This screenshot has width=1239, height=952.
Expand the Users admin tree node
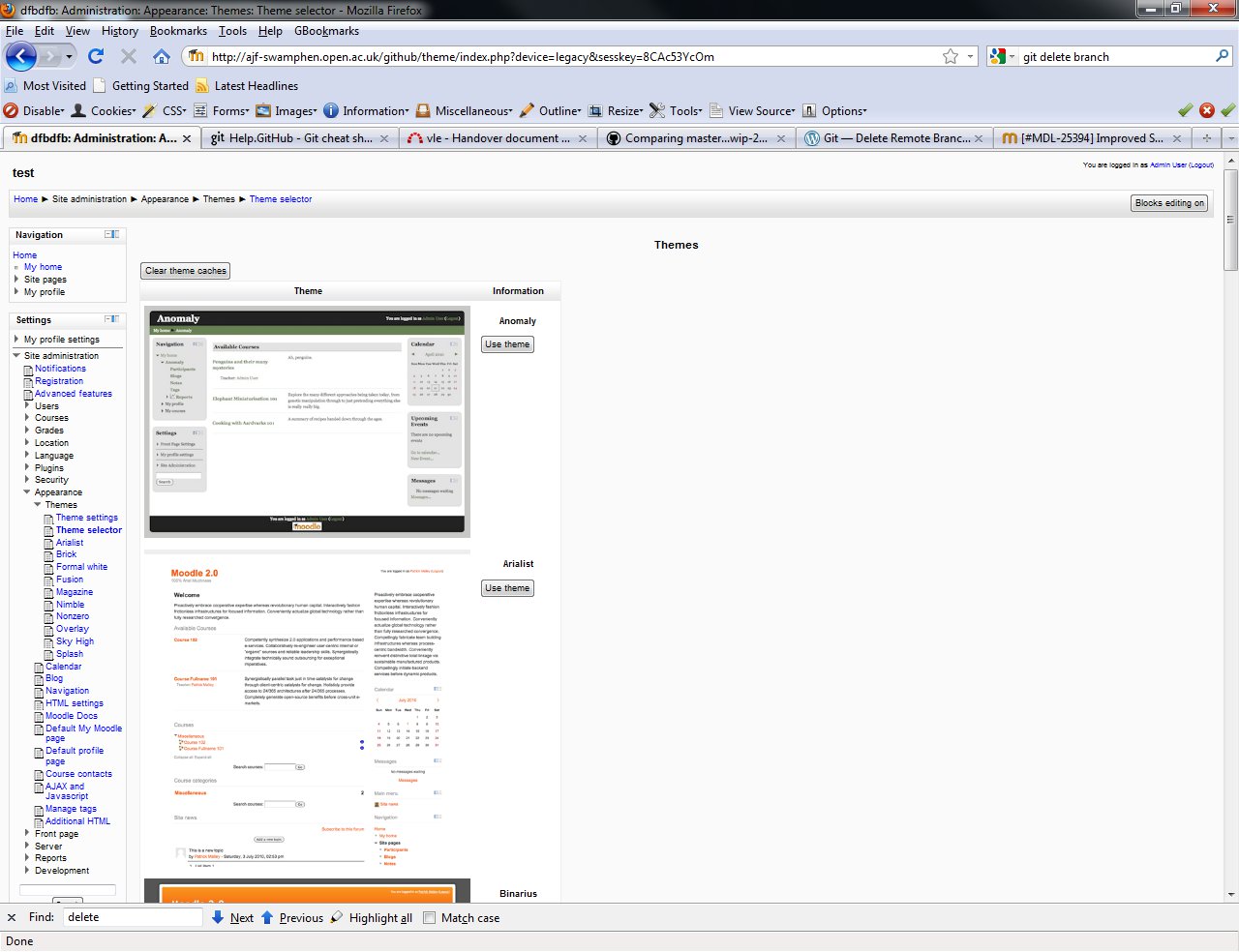click(x=27, y=405)
